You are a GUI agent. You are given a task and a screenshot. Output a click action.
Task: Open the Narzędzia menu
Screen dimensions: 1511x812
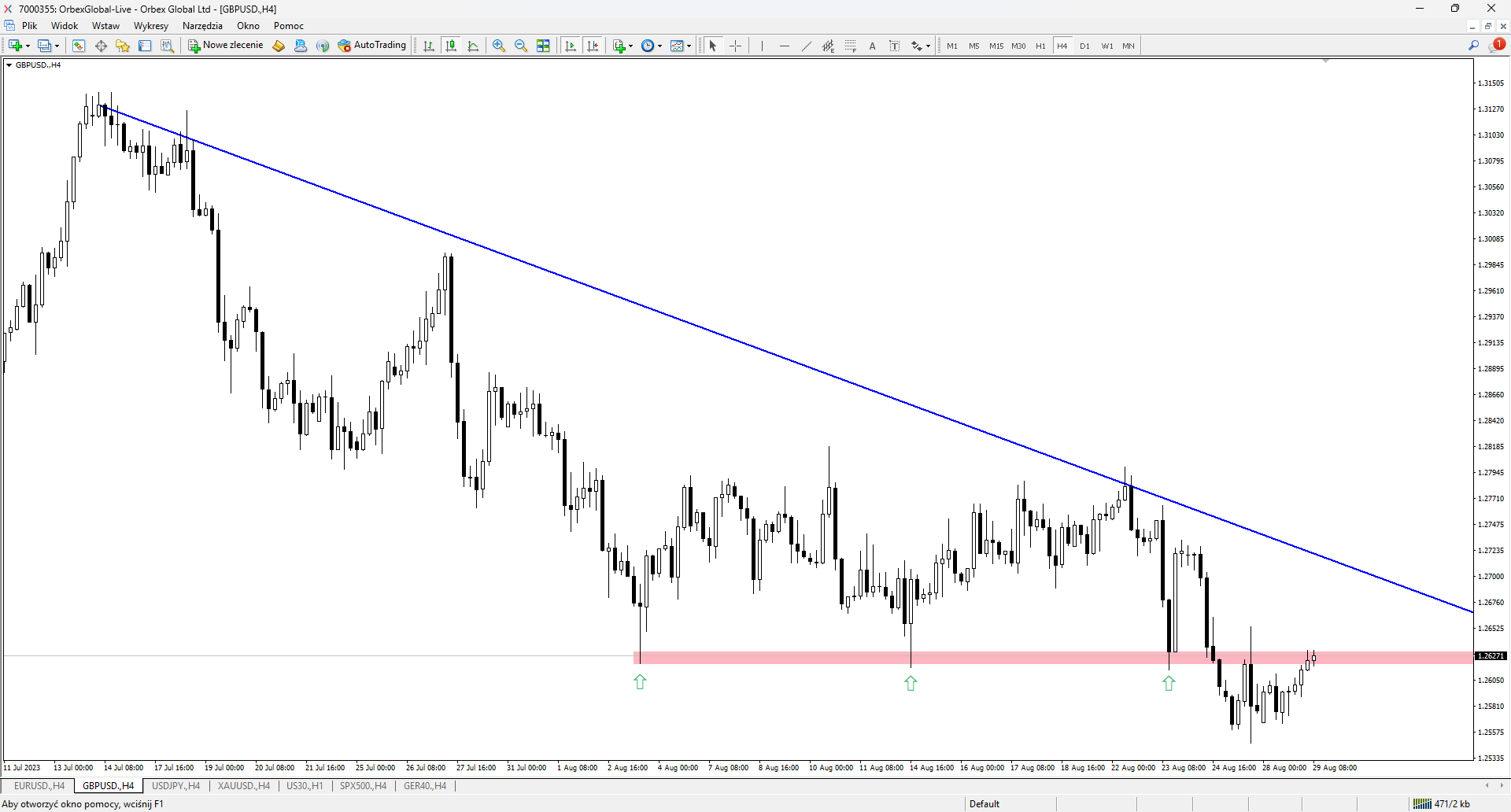coord(202,26)
